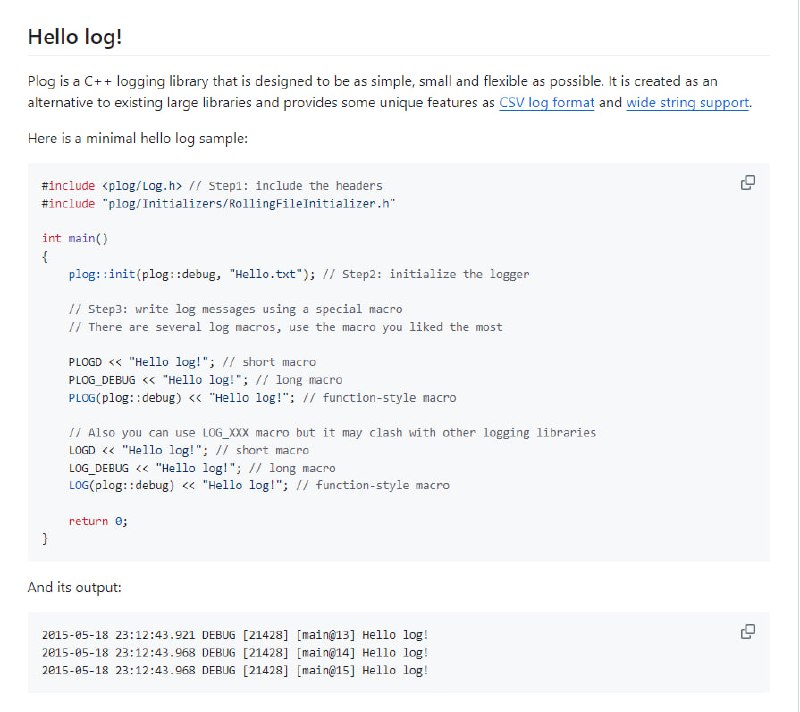Copy the log output block
Screen dimensions: 800x712
tap(747, 631)
